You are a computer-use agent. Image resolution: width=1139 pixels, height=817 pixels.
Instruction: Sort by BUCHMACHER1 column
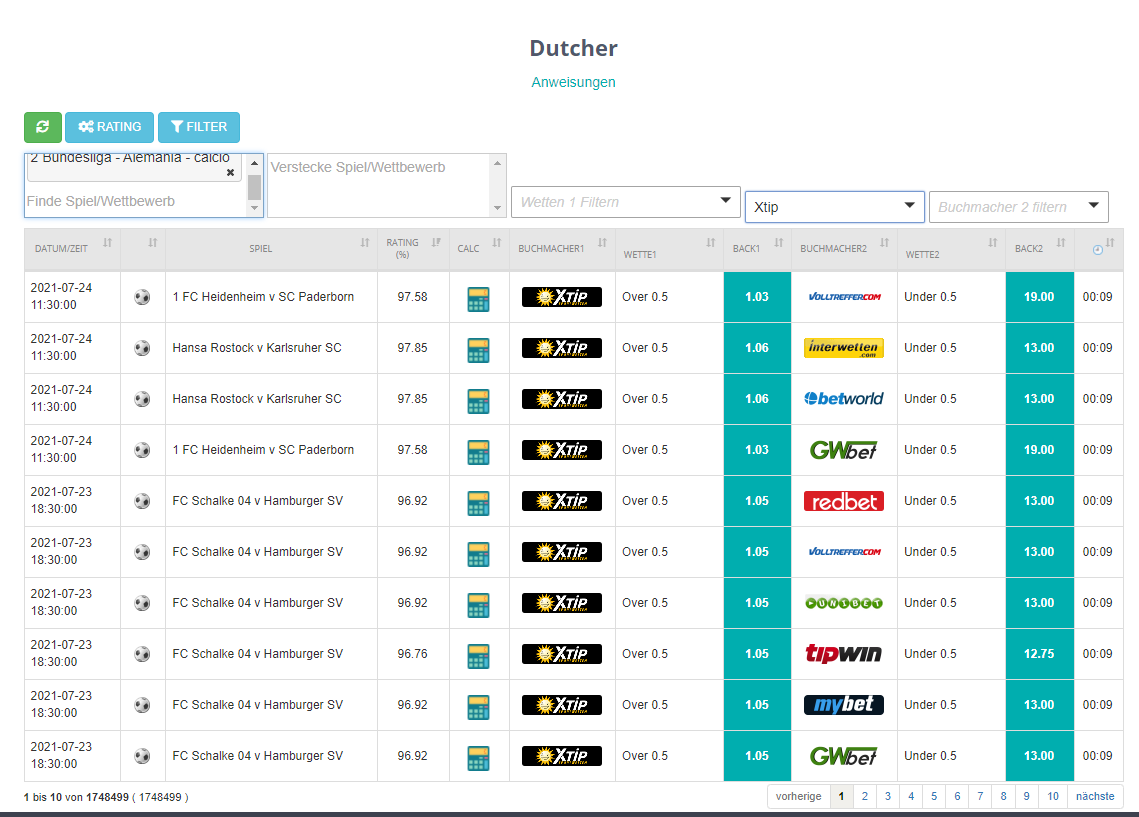[602, 243]
